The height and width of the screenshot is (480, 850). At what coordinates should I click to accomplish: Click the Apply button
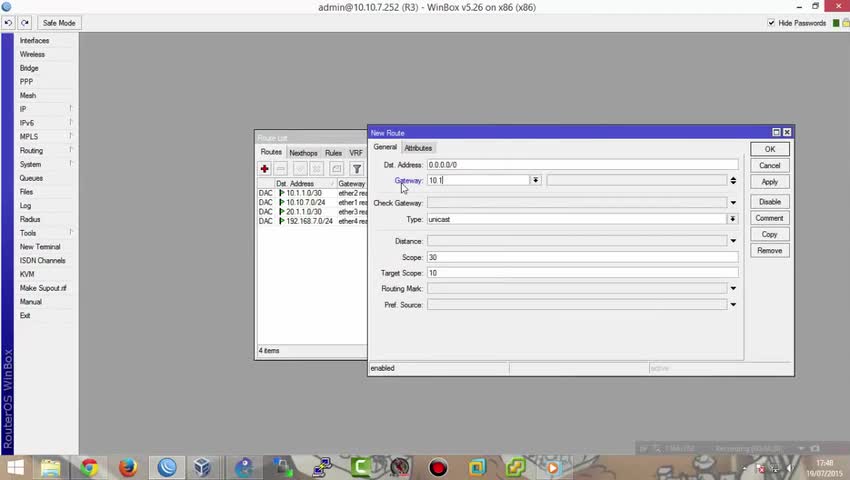pyautogui.click(x=770, y=182)
